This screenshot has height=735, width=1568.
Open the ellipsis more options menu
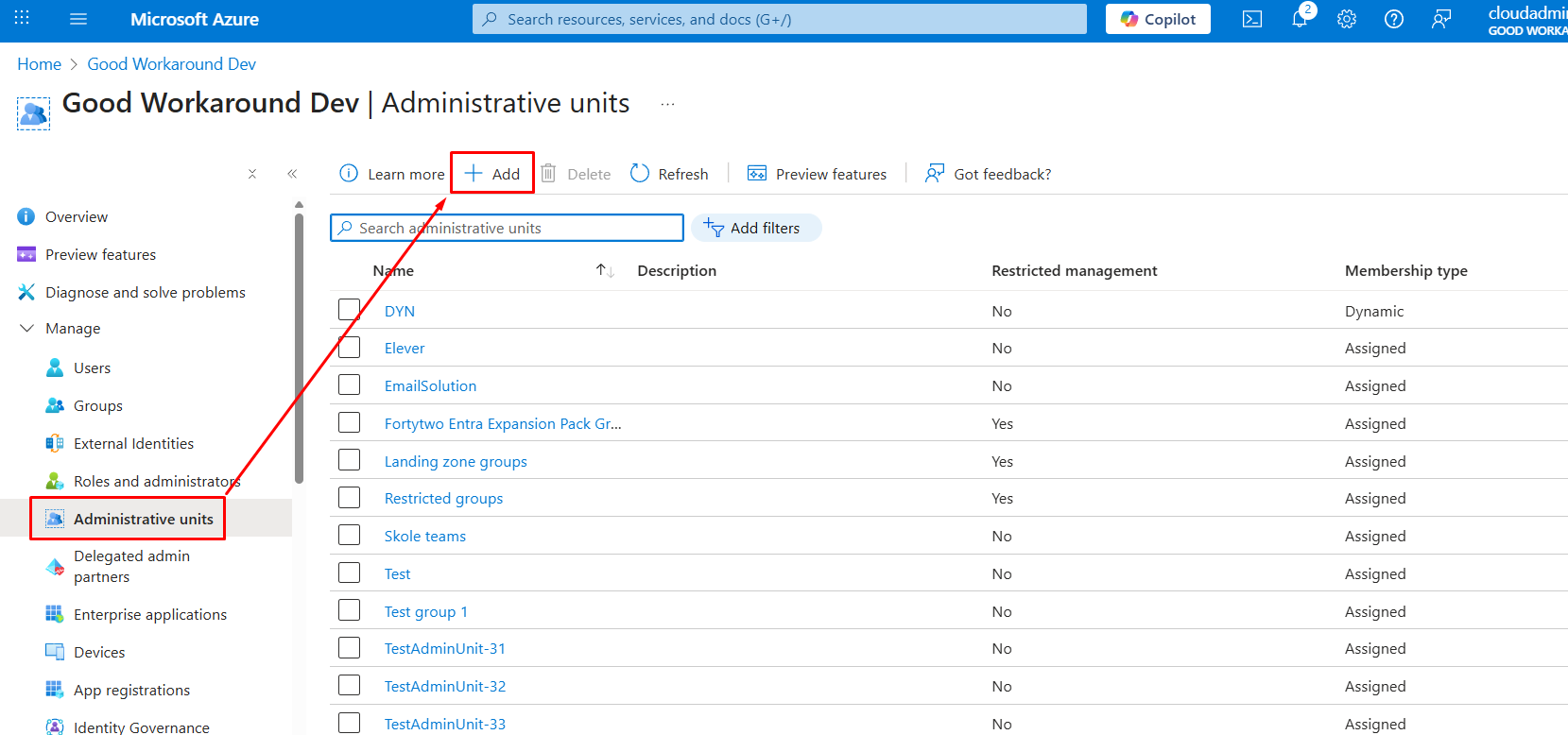pos(667,104)
